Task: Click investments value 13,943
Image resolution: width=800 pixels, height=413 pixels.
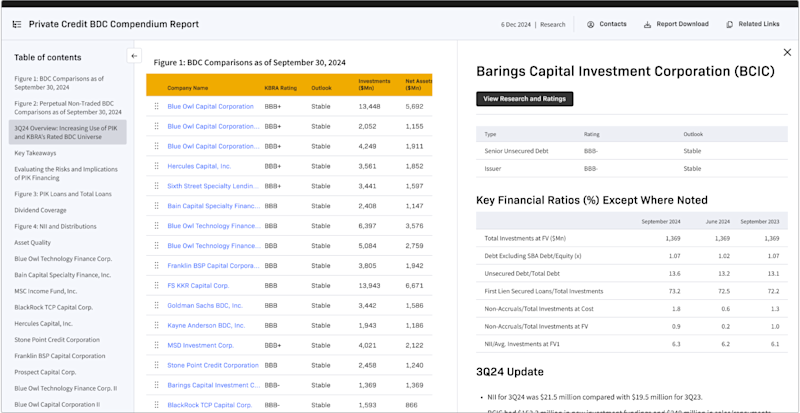Action: point(369,285)
